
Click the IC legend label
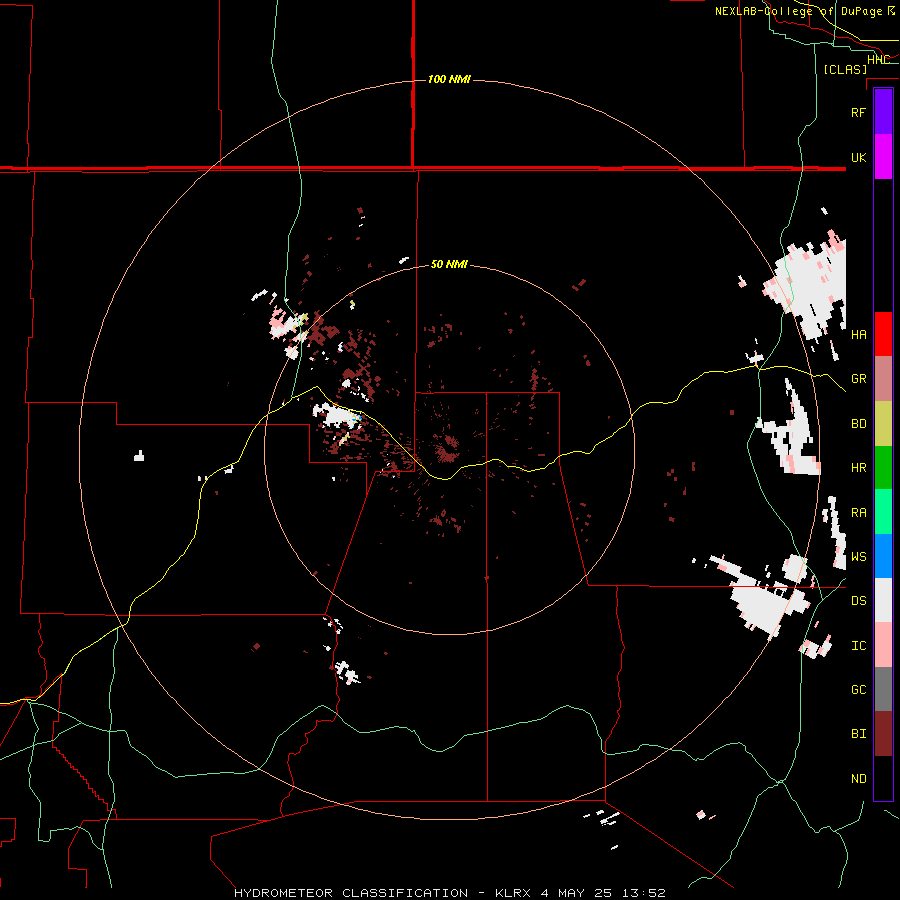pyautogui.click(x=858, y=646)
